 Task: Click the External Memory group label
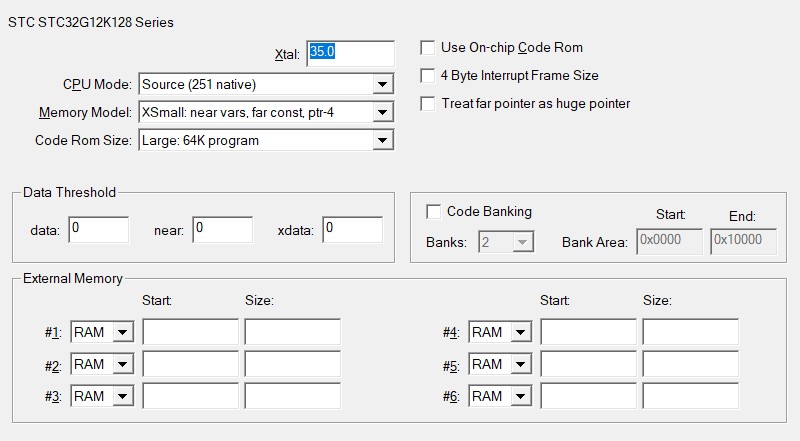click(x=73, y=278)
